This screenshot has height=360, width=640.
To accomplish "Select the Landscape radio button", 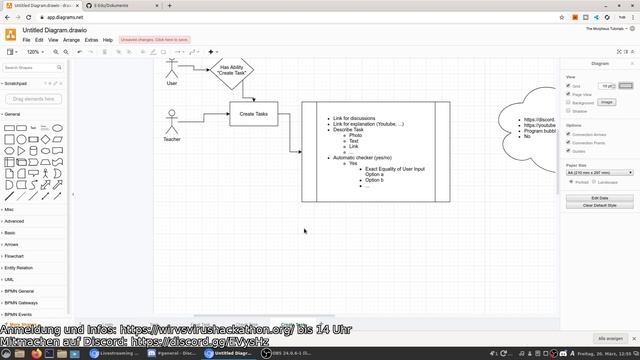I will (x=594, y=182).
